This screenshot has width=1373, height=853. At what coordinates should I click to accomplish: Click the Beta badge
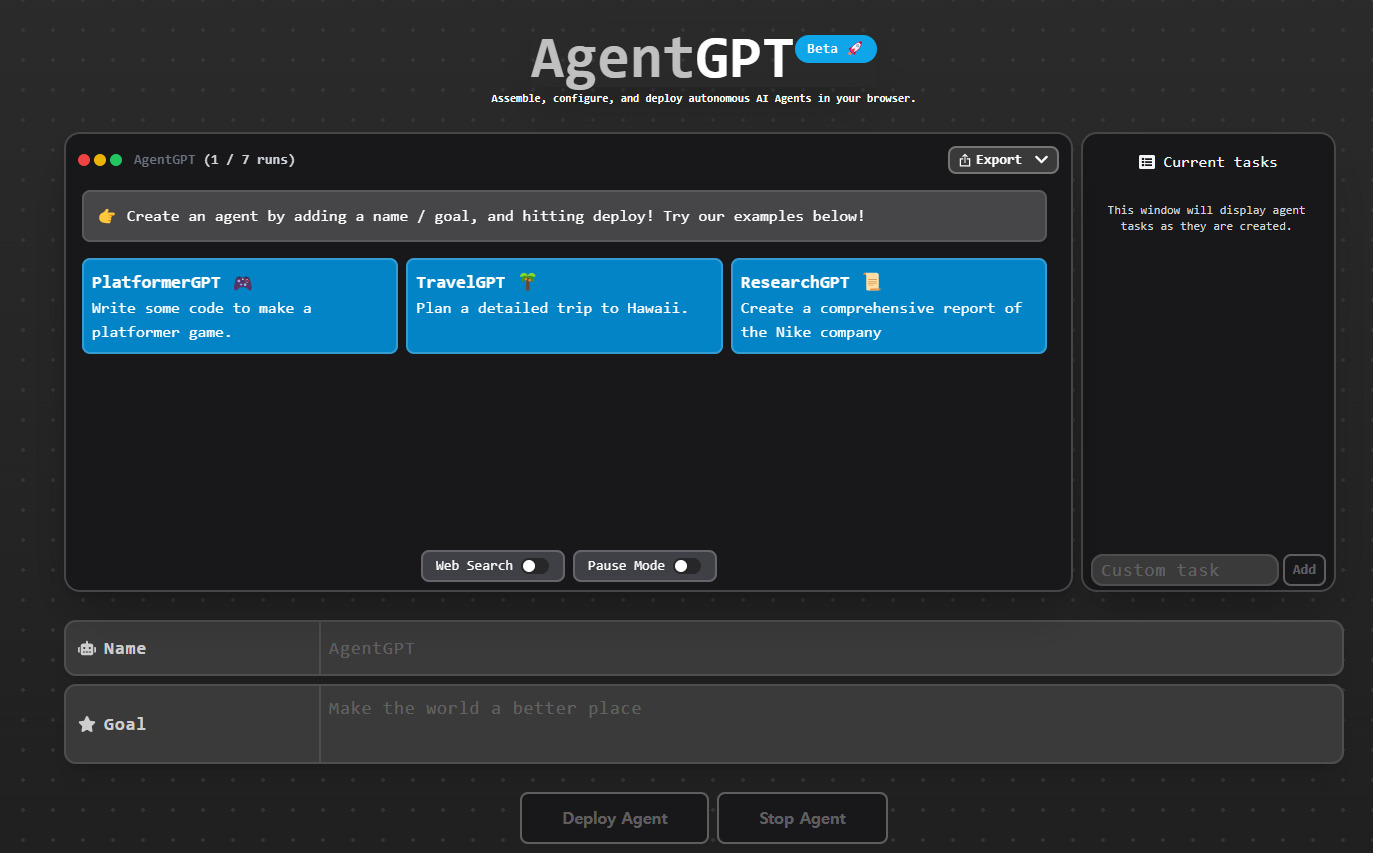point(836,49)
